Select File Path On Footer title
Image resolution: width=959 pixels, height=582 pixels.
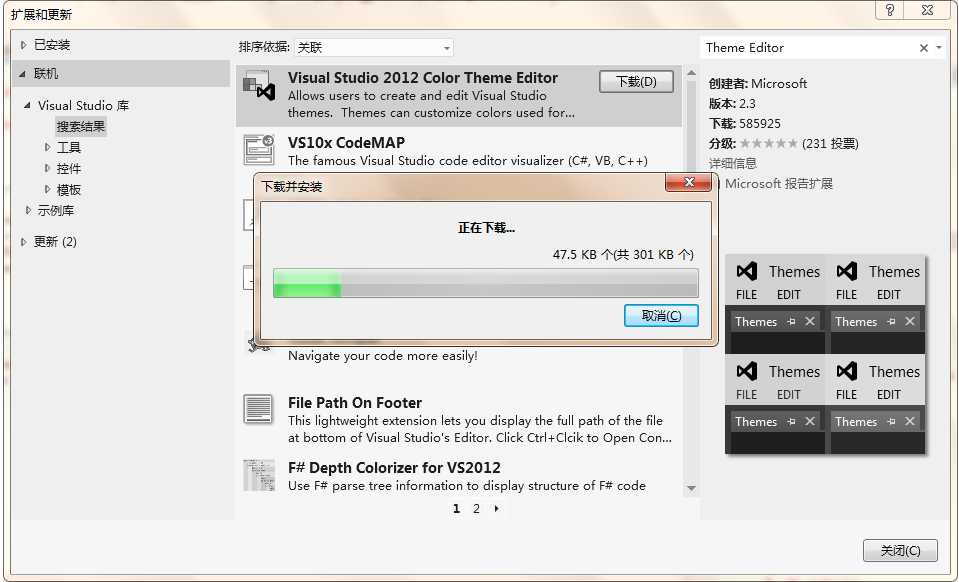pos(355,403)
